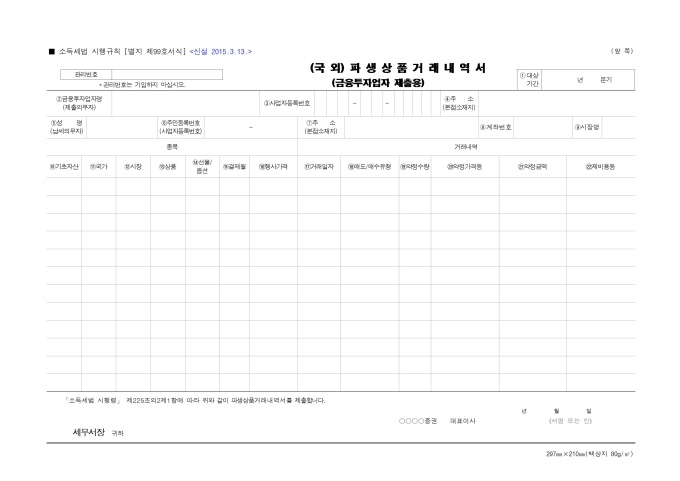
Task: Click the blue '<신설 2015.3.13.>' text
Action: (x=221, y=52)
